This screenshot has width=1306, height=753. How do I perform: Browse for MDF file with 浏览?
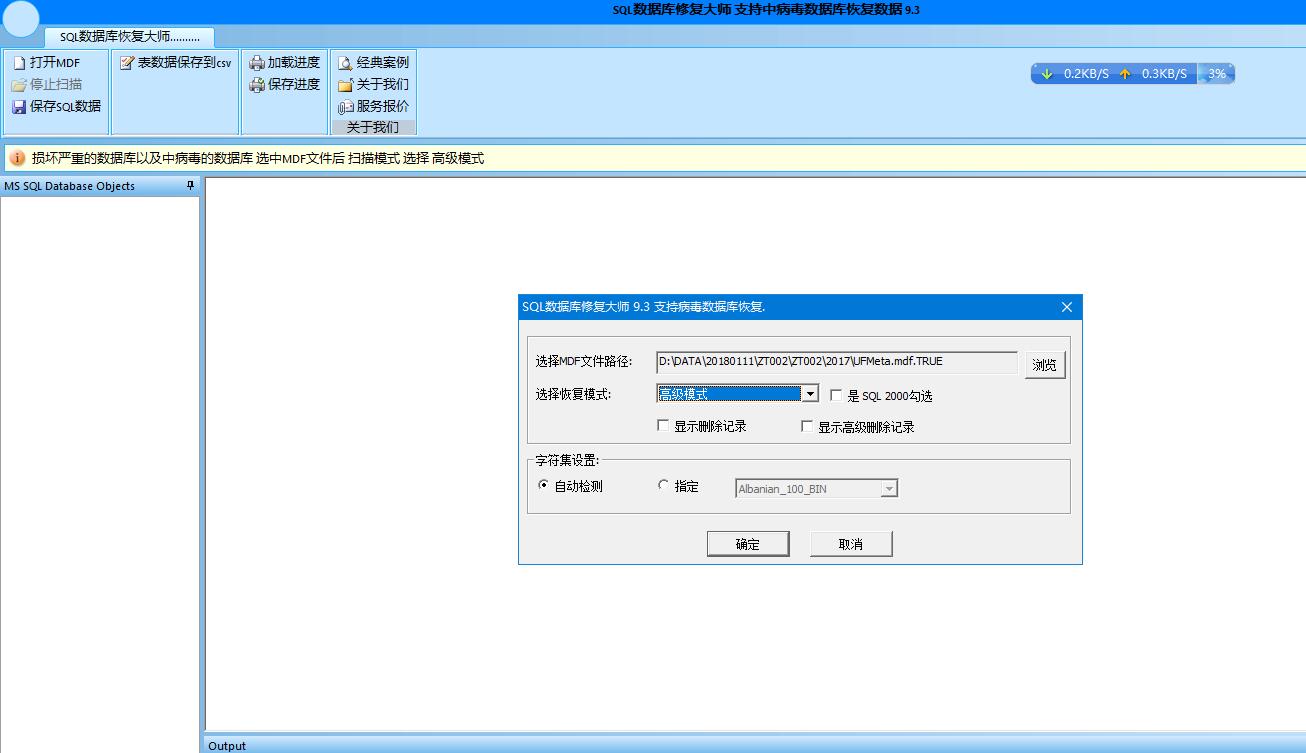click(x=1045, y=365)
